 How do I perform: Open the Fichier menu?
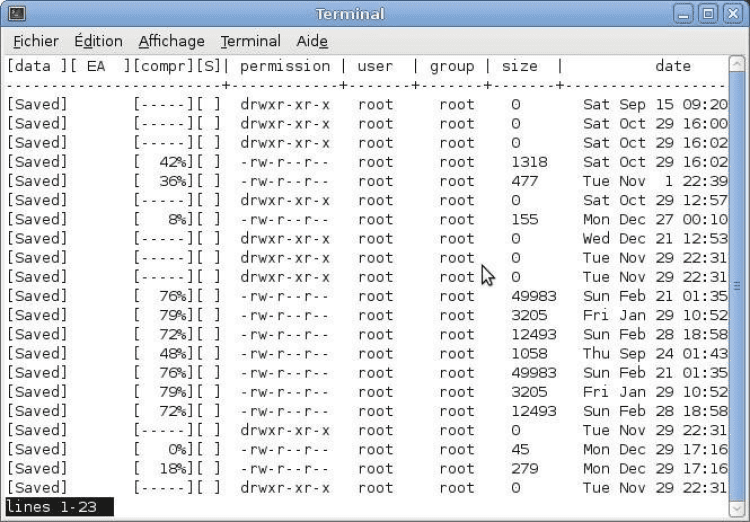[36, 41]
